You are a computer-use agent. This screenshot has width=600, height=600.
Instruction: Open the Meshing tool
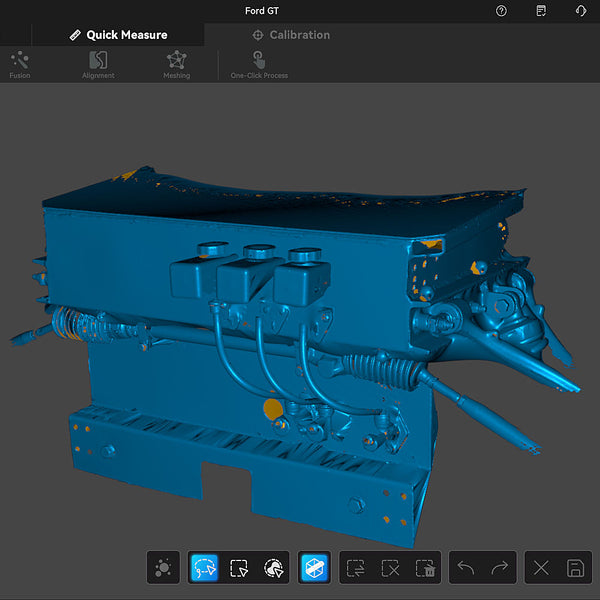pyautogui.click(x=176, y=65)
